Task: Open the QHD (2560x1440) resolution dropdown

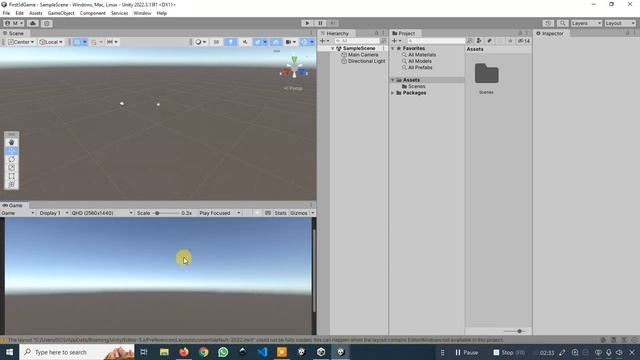Action: [102, 213]
